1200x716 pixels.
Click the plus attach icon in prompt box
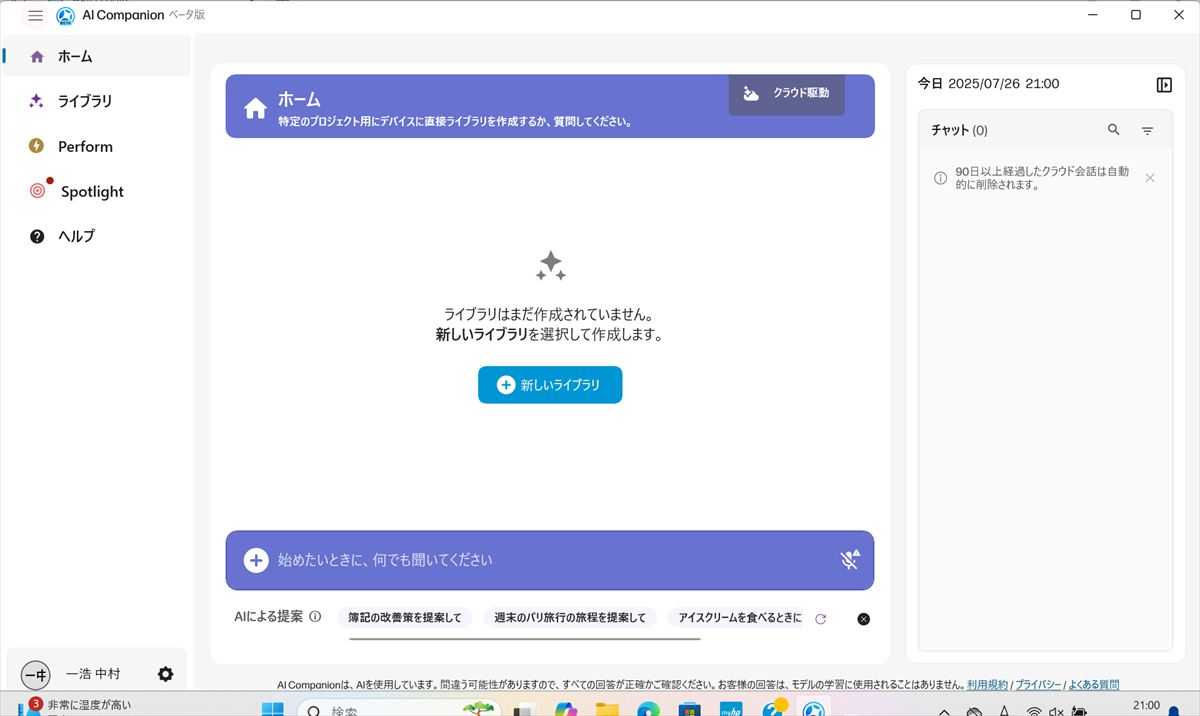(256, 560)
